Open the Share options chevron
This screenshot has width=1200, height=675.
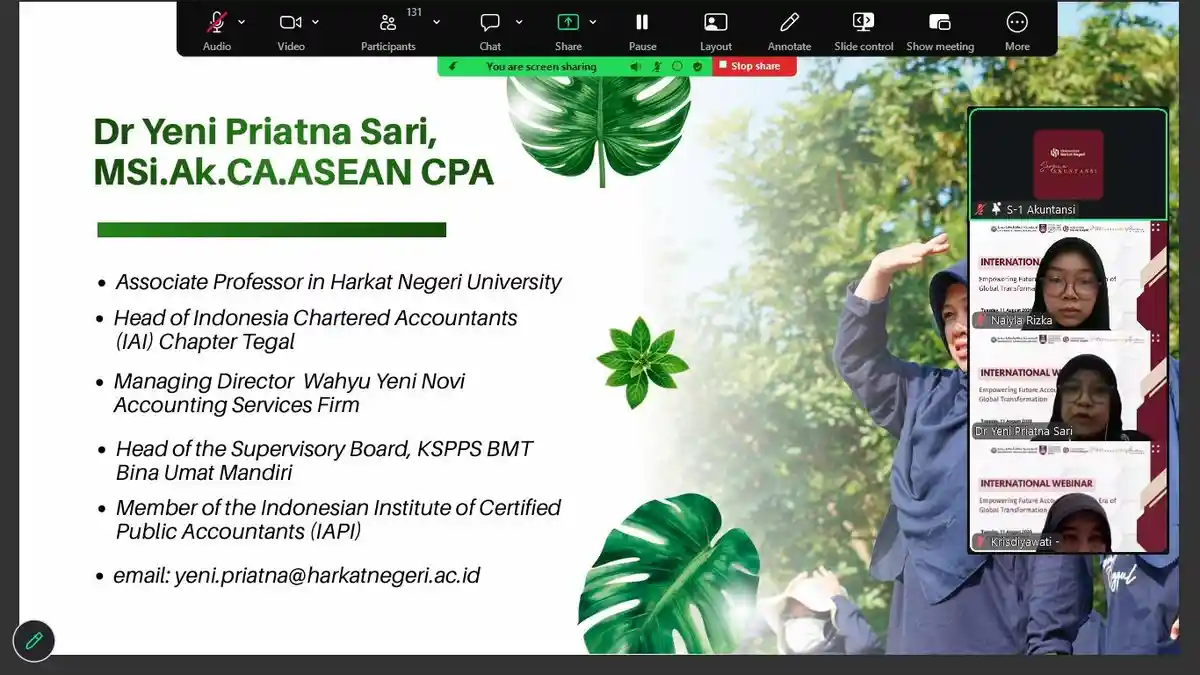(593, 21)
